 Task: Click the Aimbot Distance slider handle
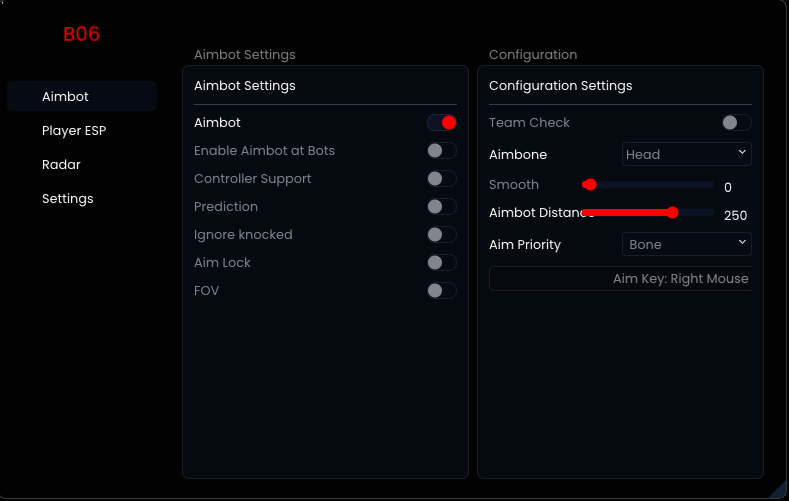(673, 212)
